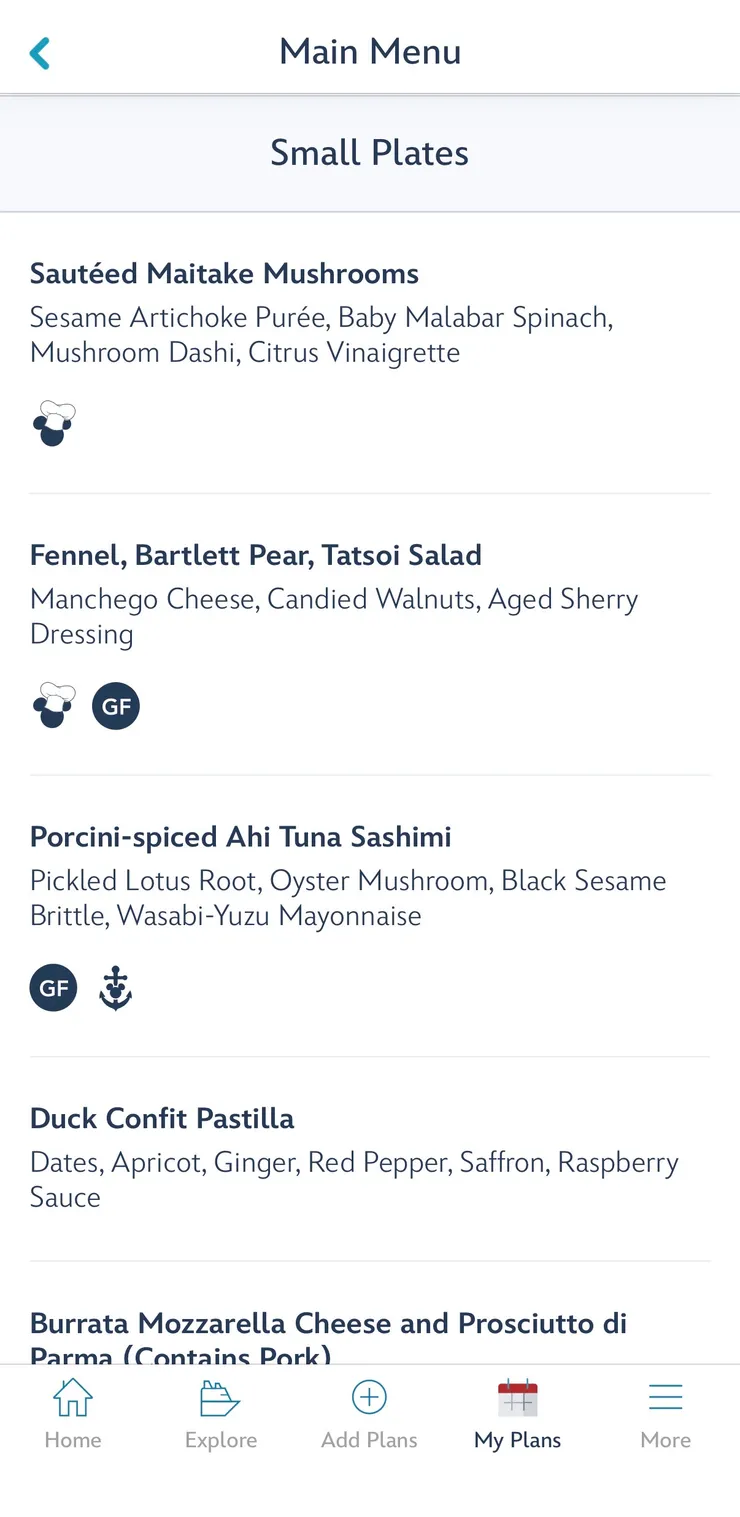Tap GF badge under Fennel, Bartlett Pear Salad
This screenshot has height=1517, width=740.
coord(116,706)
